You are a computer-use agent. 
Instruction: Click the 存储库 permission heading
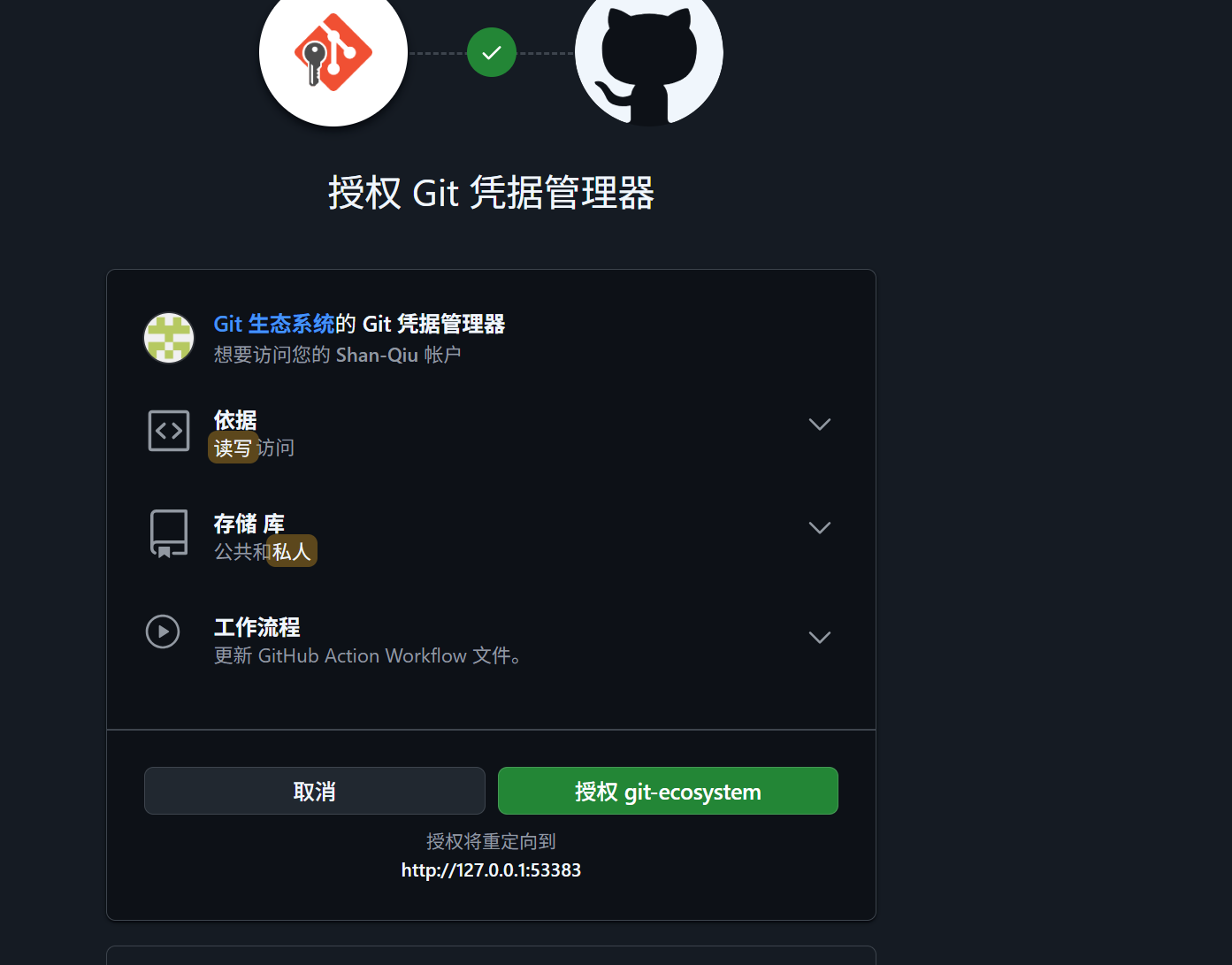coord(249,524)
